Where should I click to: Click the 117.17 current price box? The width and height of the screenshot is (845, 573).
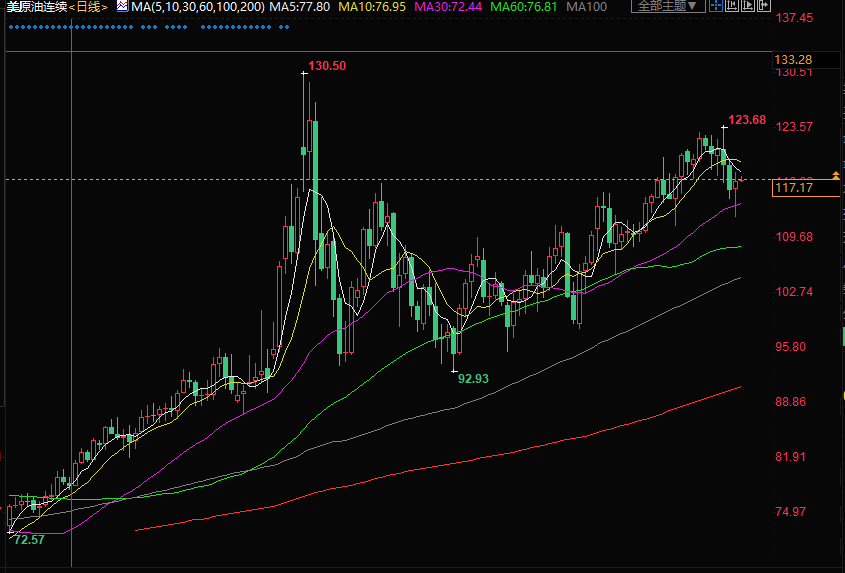click(793, 188)
